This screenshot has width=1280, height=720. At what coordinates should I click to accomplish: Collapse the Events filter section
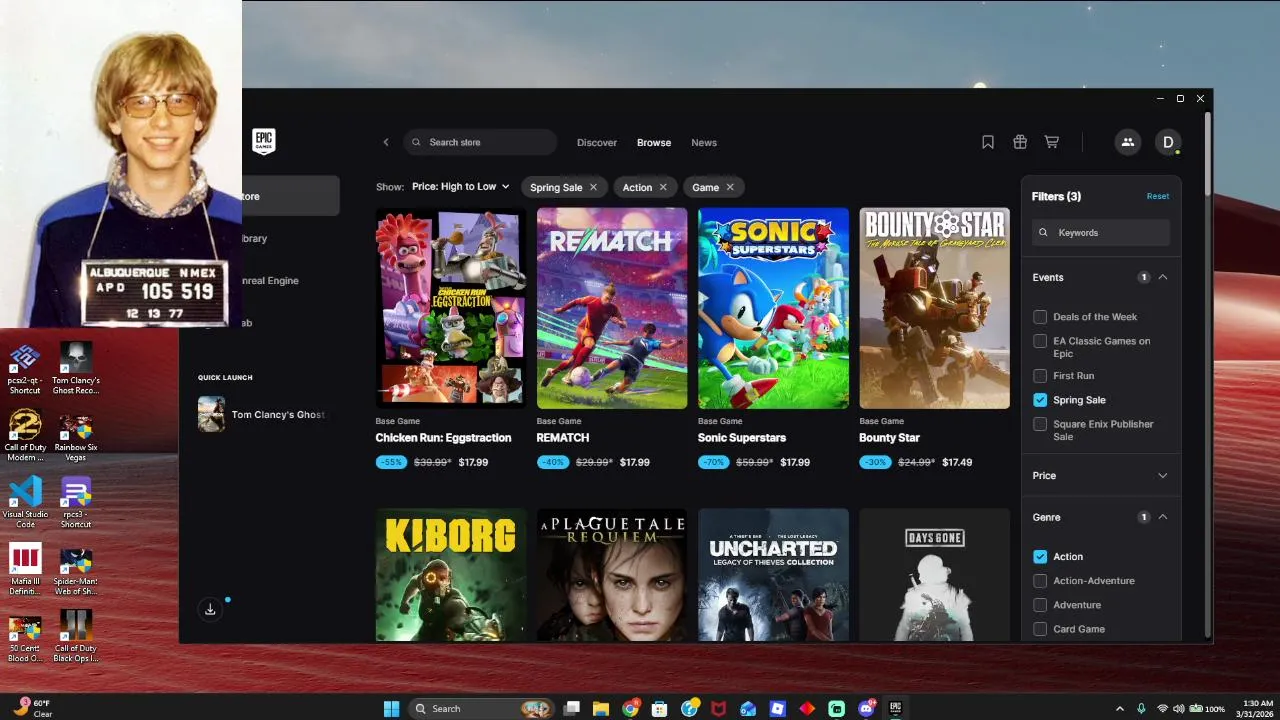pyautogui.click(x=1162, y=277)
